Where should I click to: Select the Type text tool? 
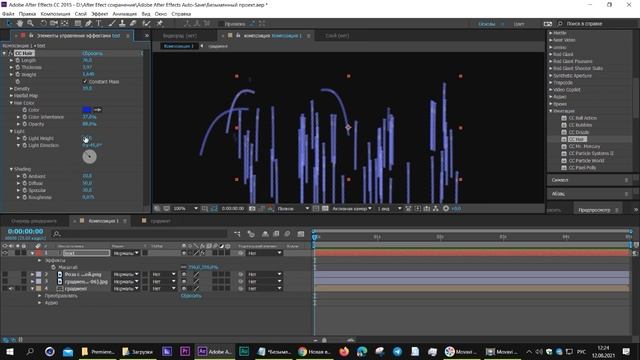tap(99, 24)
